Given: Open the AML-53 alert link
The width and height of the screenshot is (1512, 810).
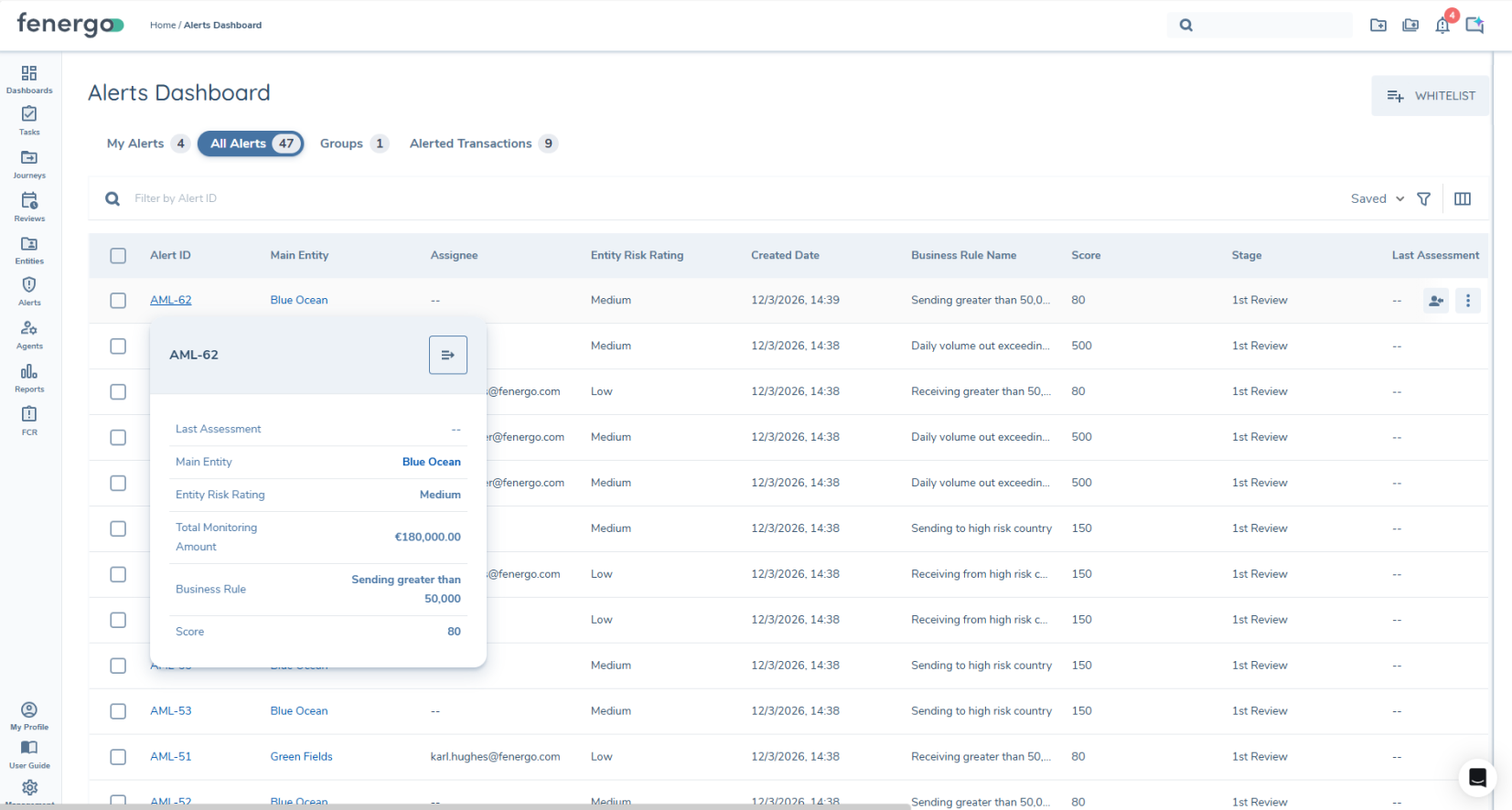Looking at the screenshot, I should 171,710.
